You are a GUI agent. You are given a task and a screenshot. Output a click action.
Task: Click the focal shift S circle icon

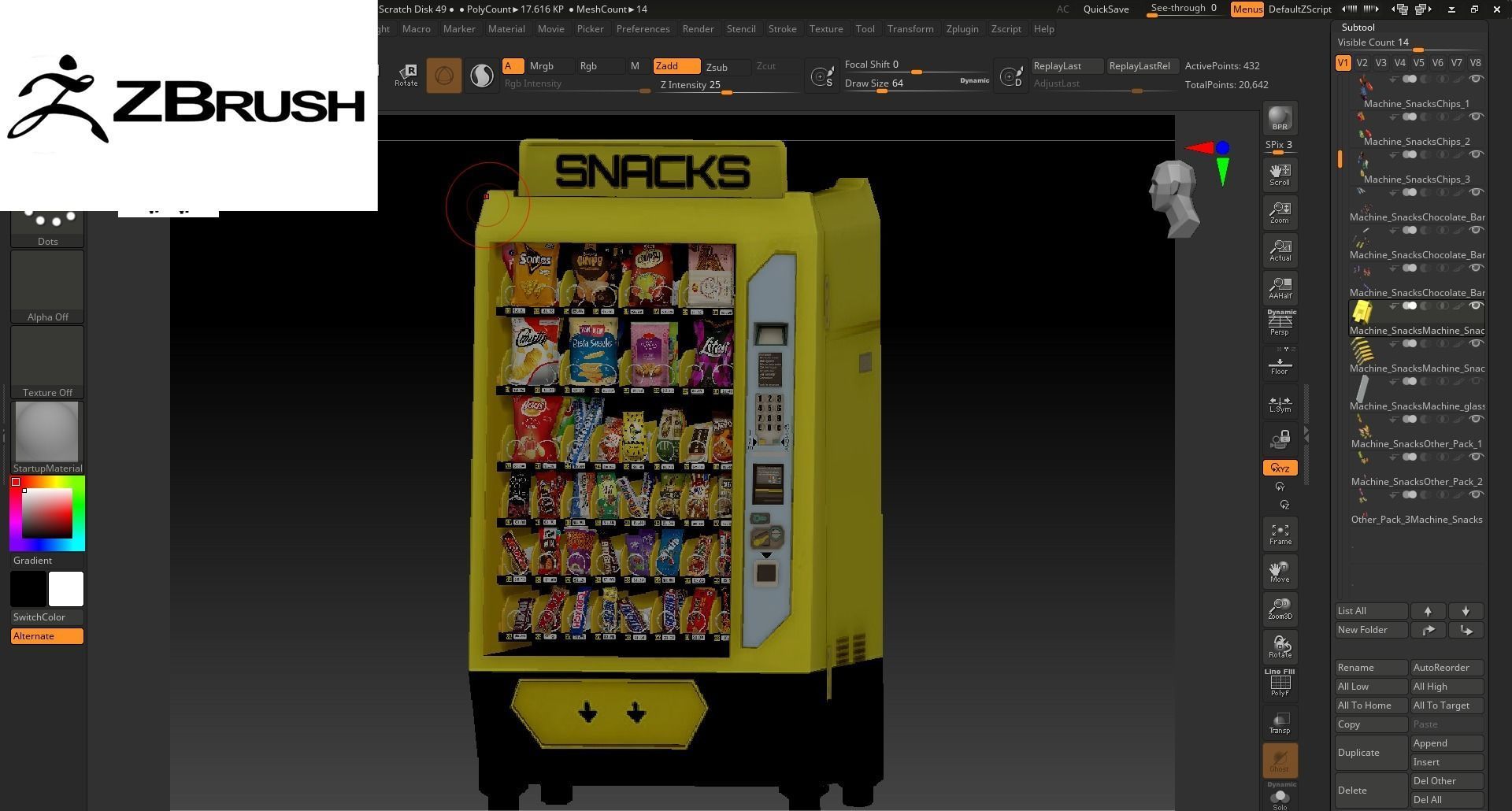tap(823, 76)
